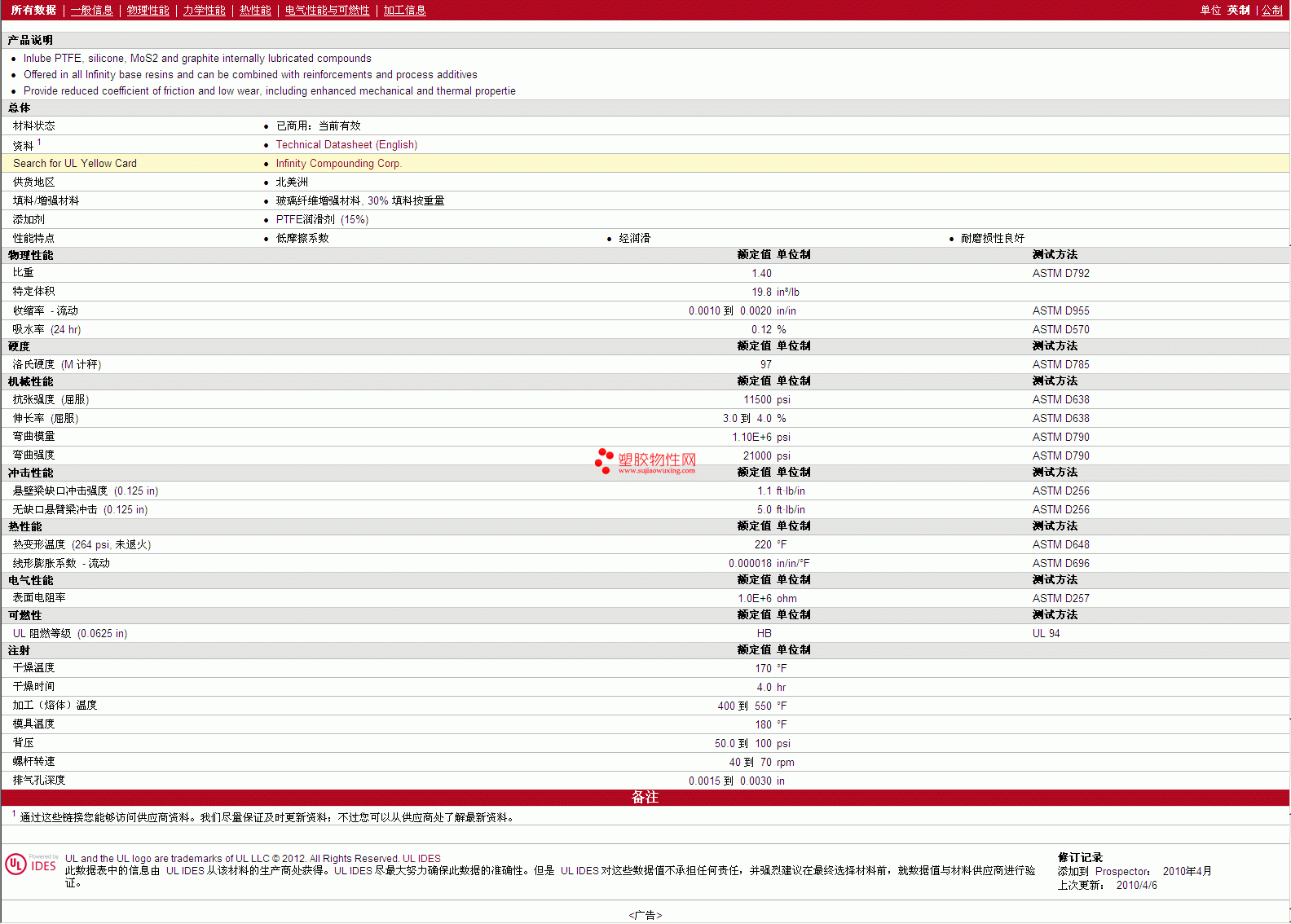Select ASTM D955 test method
The height and width of the screenshot is (924, 1291).
point(1060,310)
